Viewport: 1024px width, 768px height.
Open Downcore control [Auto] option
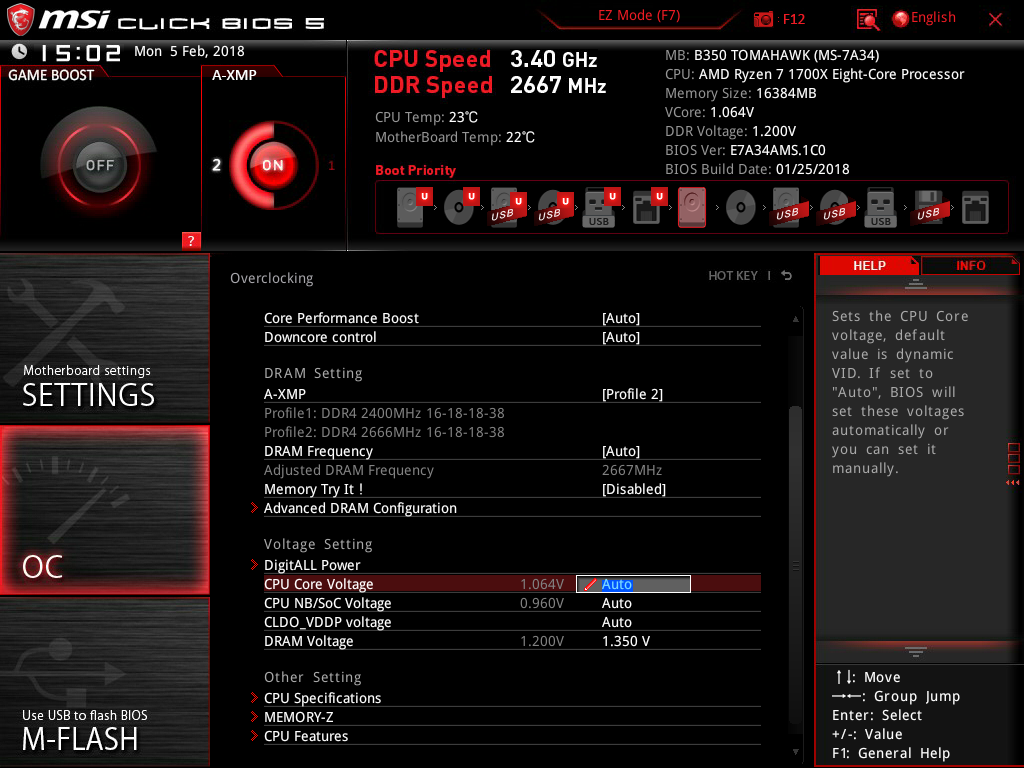[621, 337]
